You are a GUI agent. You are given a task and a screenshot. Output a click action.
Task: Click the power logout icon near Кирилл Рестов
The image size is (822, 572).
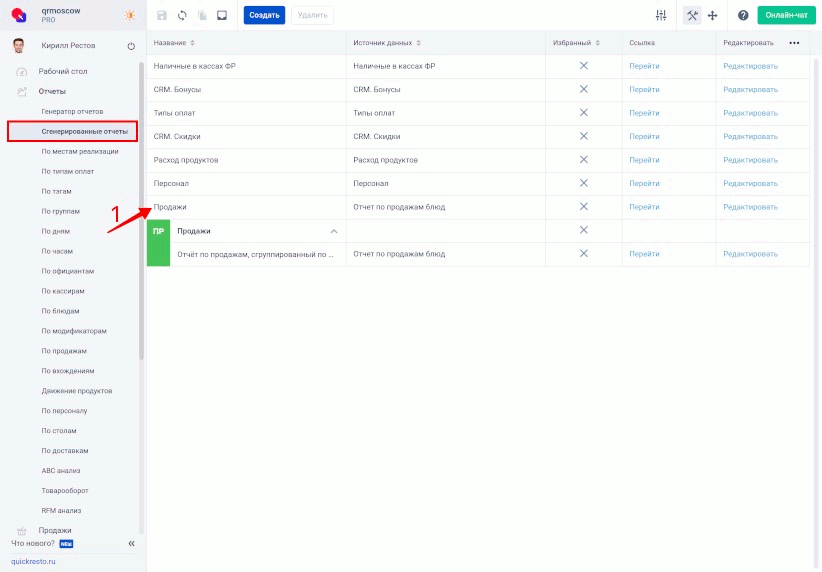(x=131, y=47)
